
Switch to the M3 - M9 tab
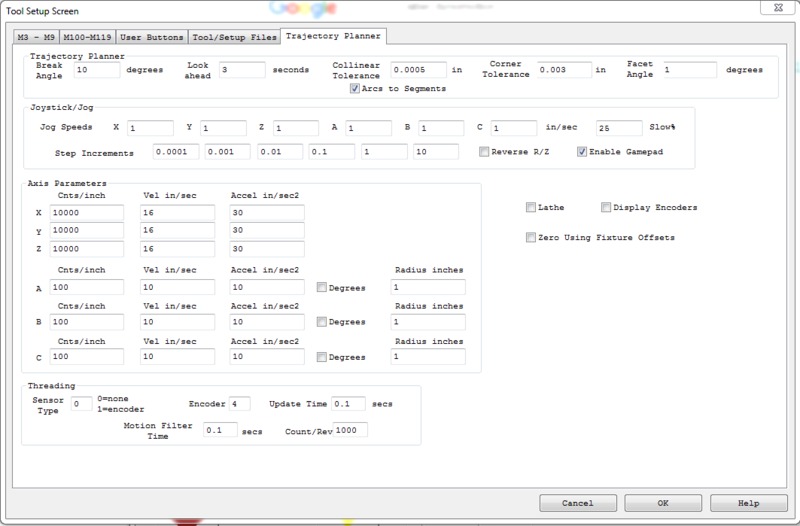click(36, 38)
